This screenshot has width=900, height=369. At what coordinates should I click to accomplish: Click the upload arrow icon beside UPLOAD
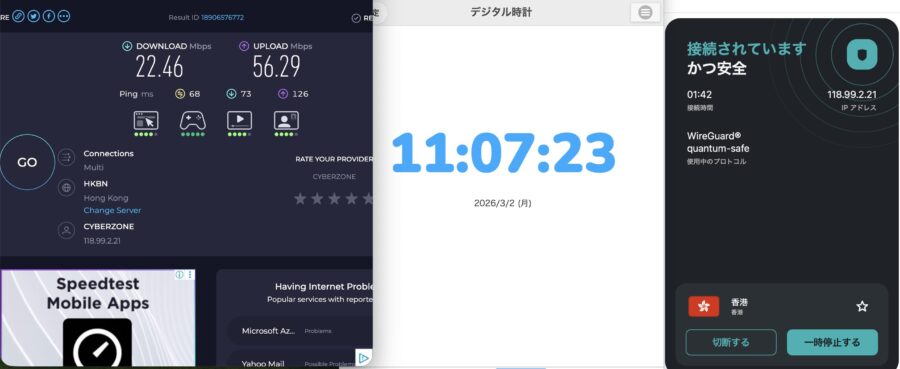(x=244, y=46)
